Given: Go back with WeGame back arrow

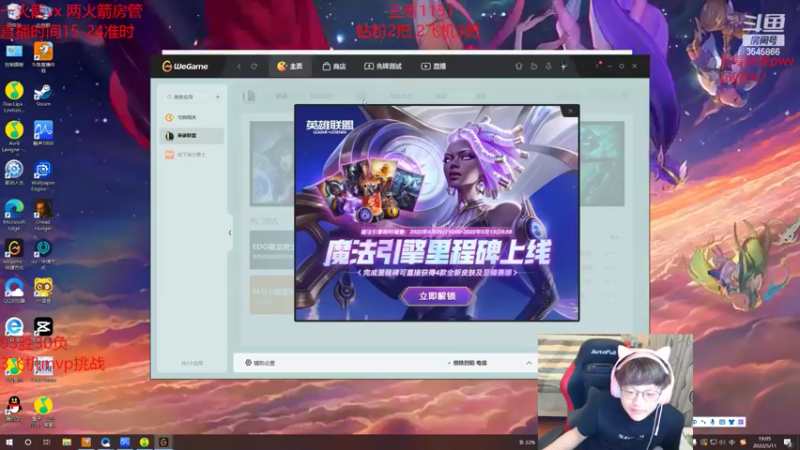Looking at the screenshot, I should coord(239,66).
